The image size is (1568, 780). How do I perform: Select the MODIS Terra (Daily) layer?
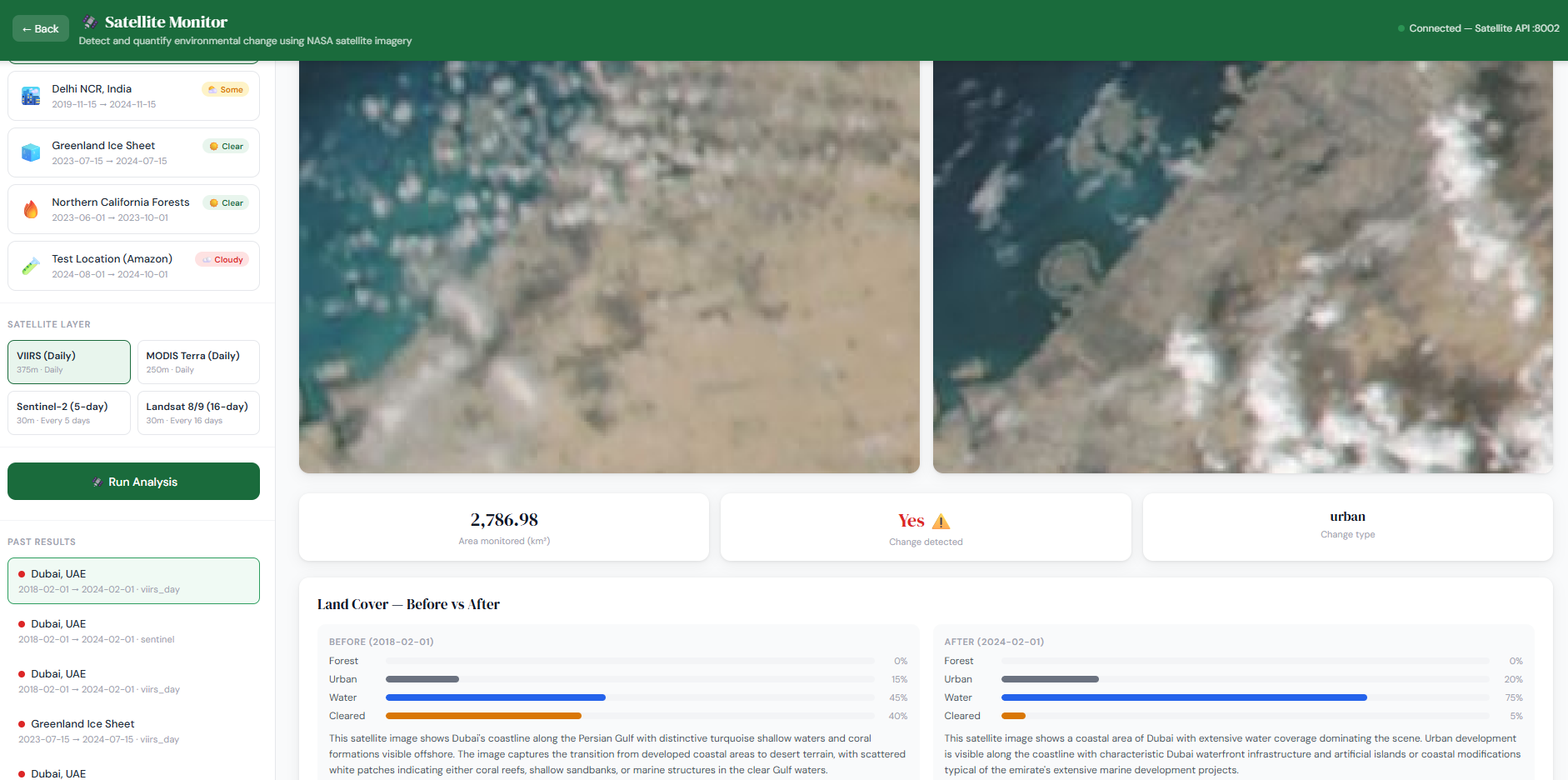(198, 362)
